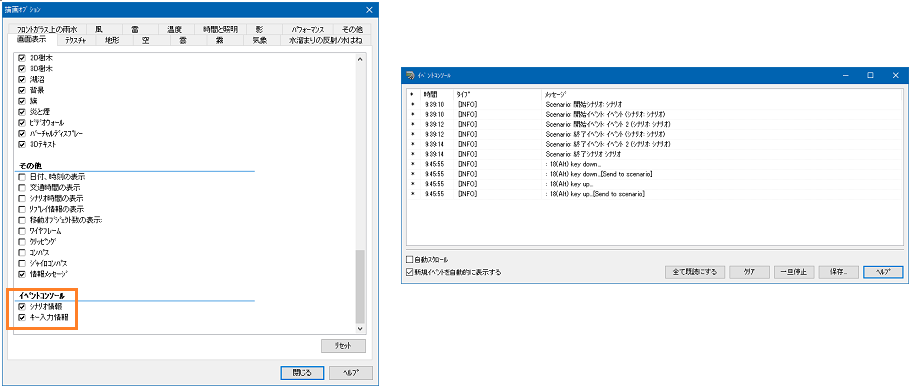The image size is (912, 389).
Task: Open the フロントガラス上の雨水 tab
Action: coord(47,29)
